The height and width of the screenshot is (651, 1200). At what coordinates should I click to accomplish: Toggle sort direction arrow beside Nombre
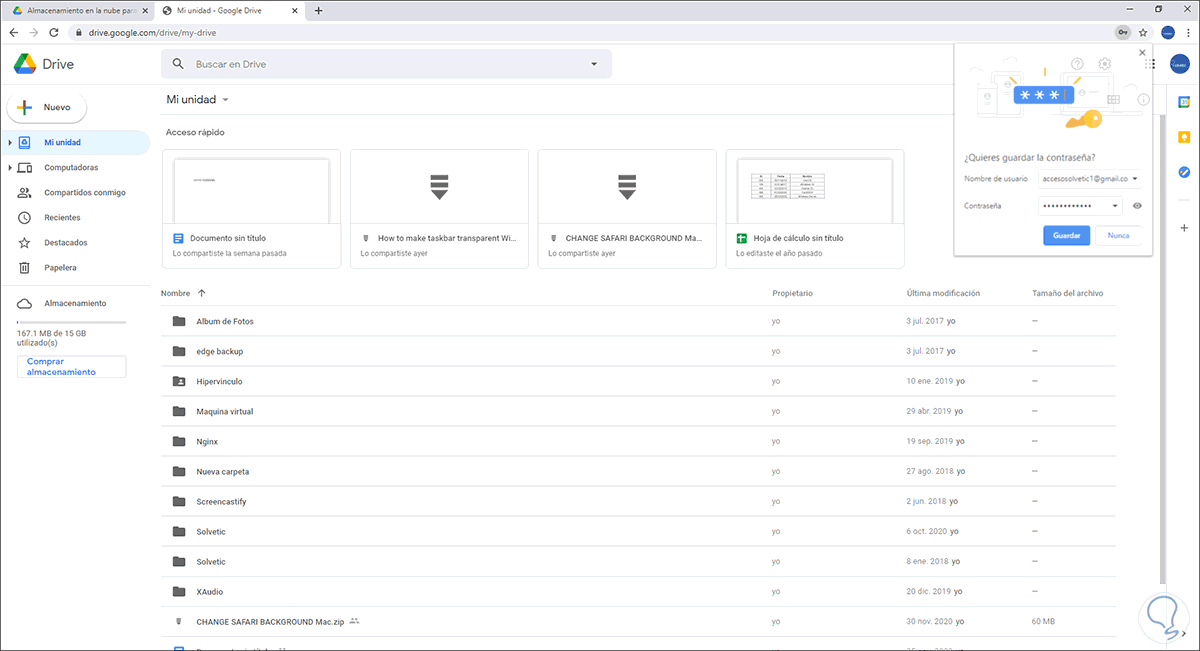[202, 293]
